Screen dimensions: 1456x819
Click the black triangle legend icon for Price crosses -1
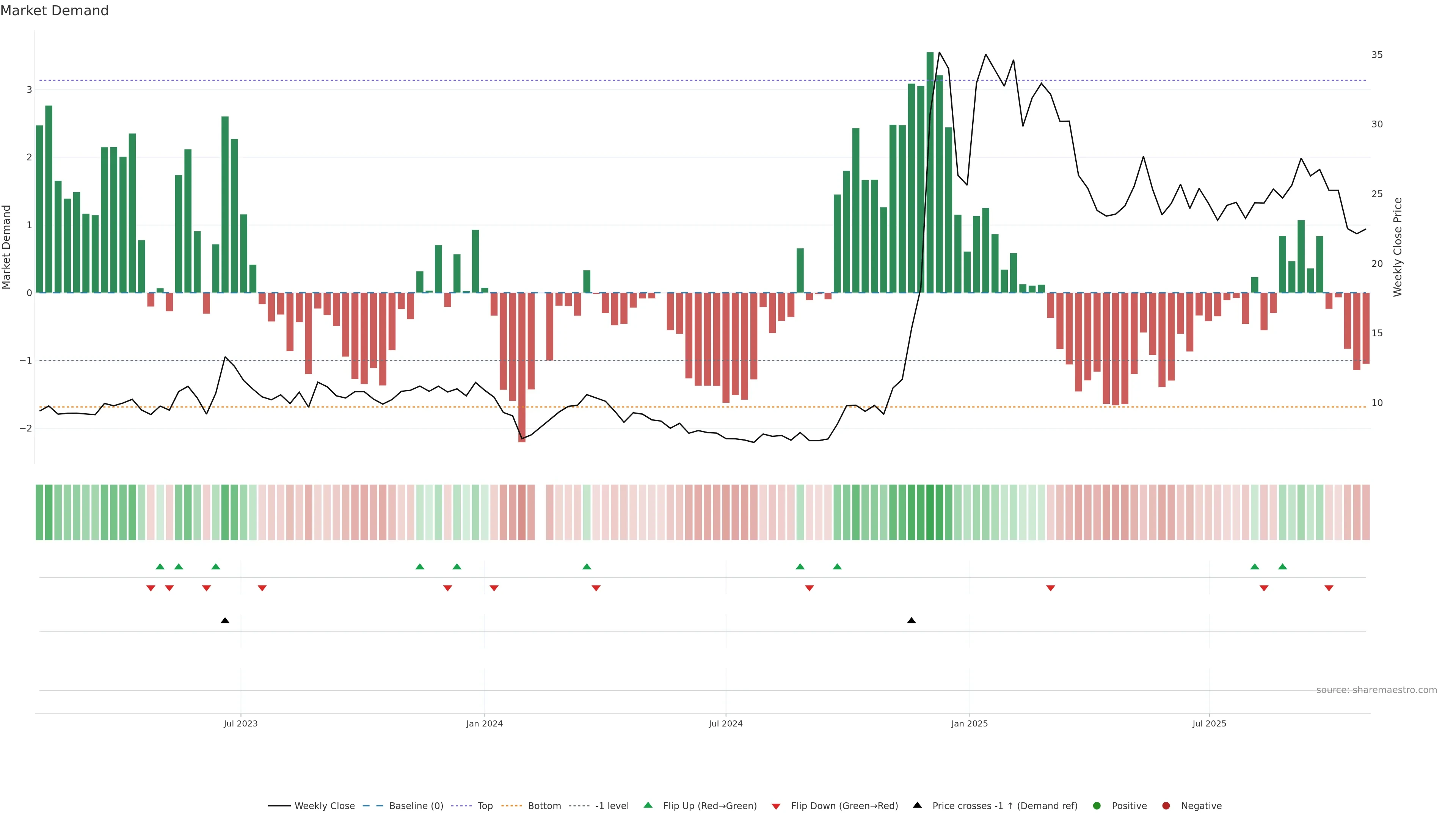click(917, 805)
